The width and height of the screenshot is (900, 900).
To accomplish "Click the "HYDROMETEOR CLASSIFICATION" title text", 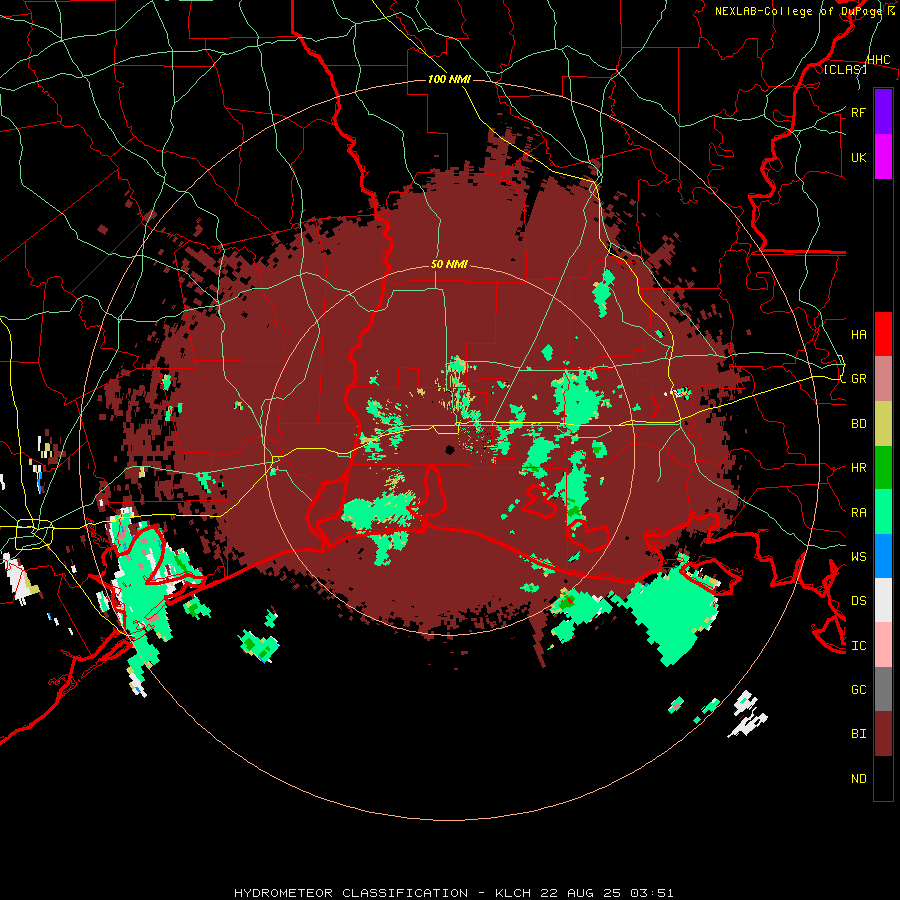I will pos(351,893).
